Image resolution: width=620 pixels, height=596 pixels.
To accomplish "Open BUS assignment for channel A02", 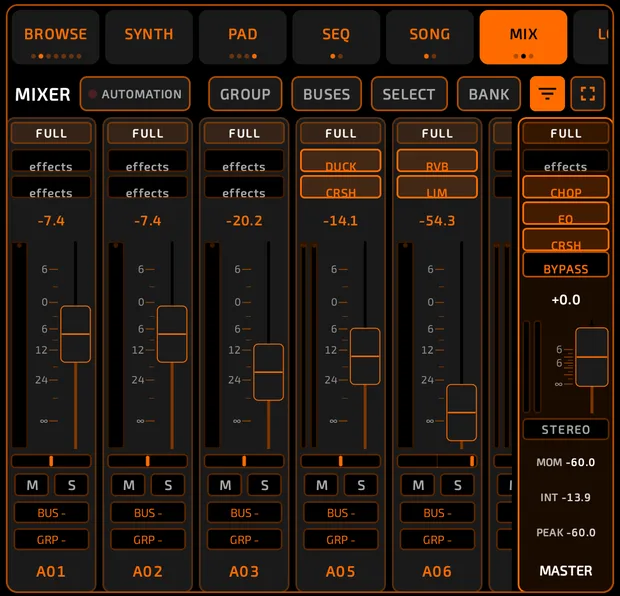I will (x=148, y=513).
